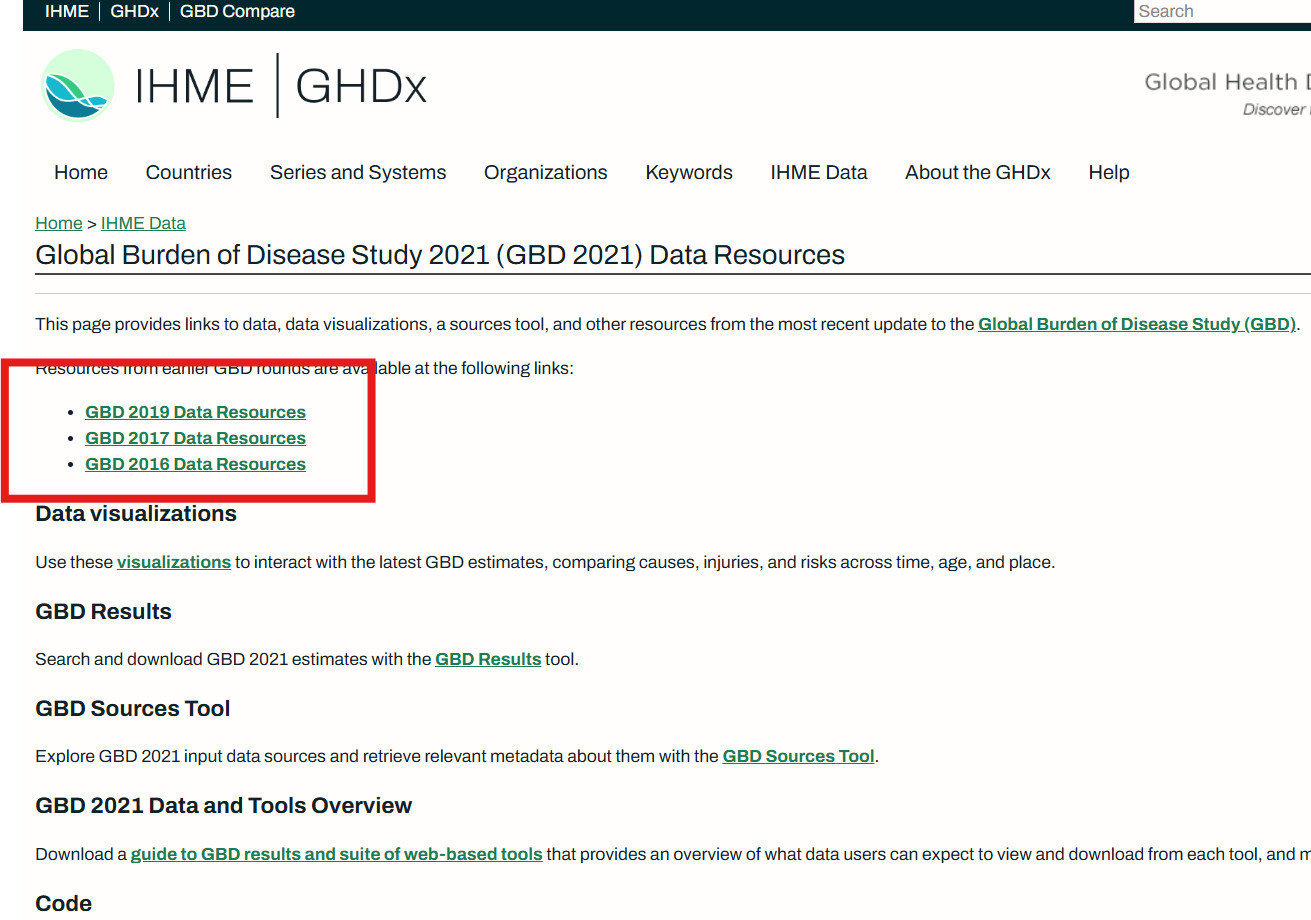Open GHDx link in top bar
This screenshot has height=920, width=1311.
pyautogui.click(x=134, y=12)
